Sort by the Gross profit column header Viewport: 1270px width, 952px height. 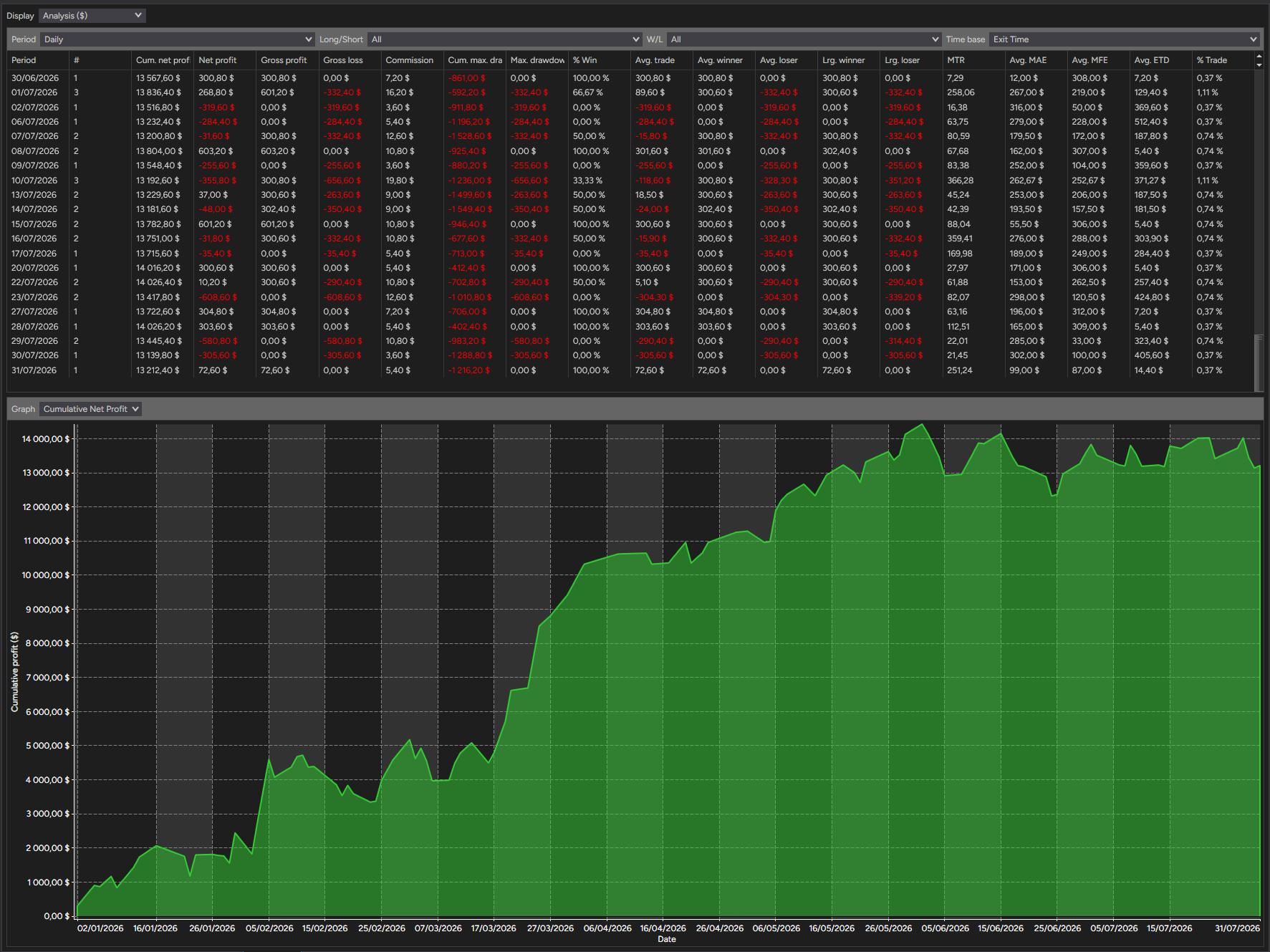tap(287, 60)
